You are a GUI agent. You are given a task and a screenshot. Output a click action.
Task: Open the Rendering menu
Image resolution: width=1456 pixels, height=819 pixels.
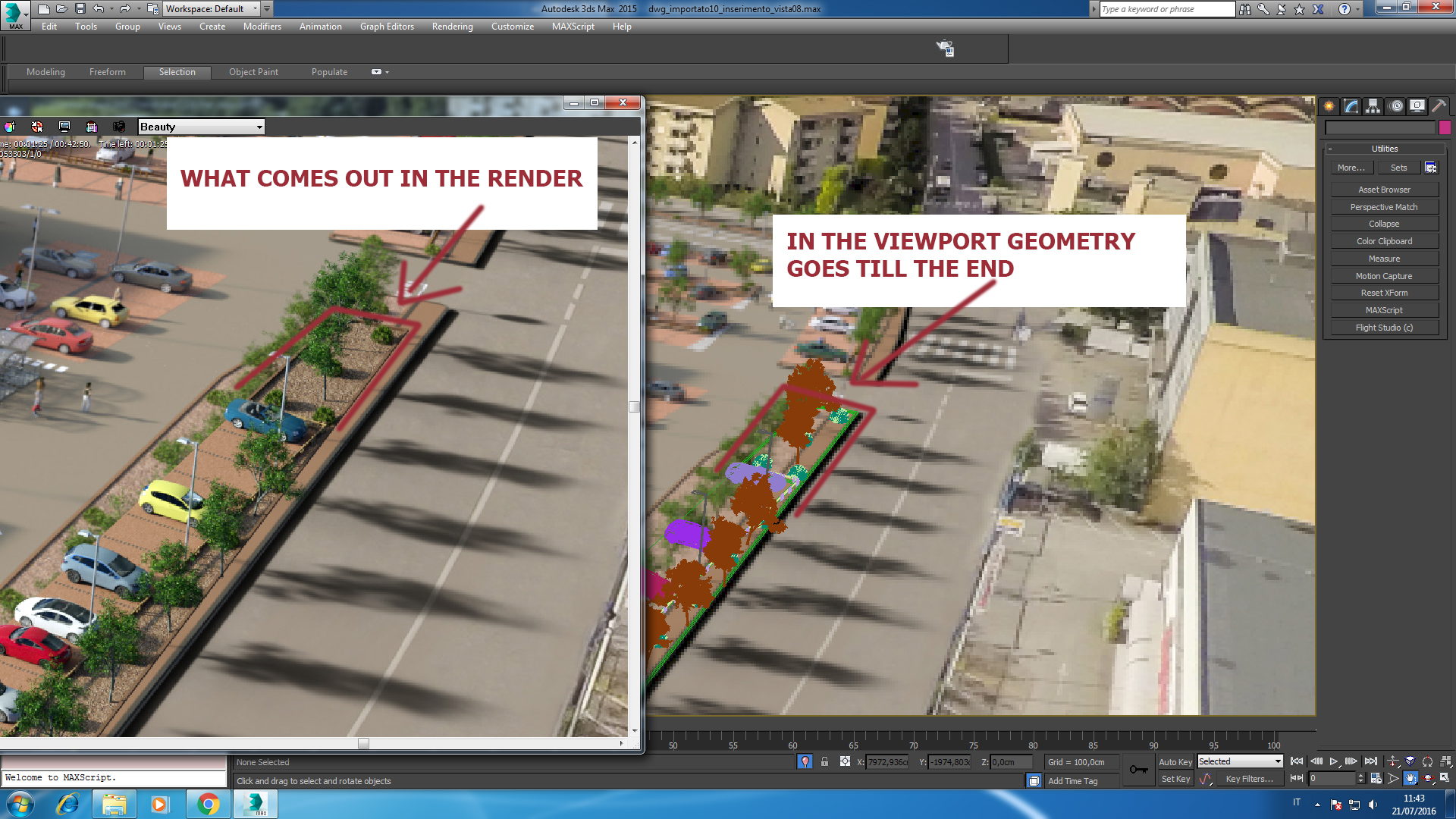(x=452, y=27)
